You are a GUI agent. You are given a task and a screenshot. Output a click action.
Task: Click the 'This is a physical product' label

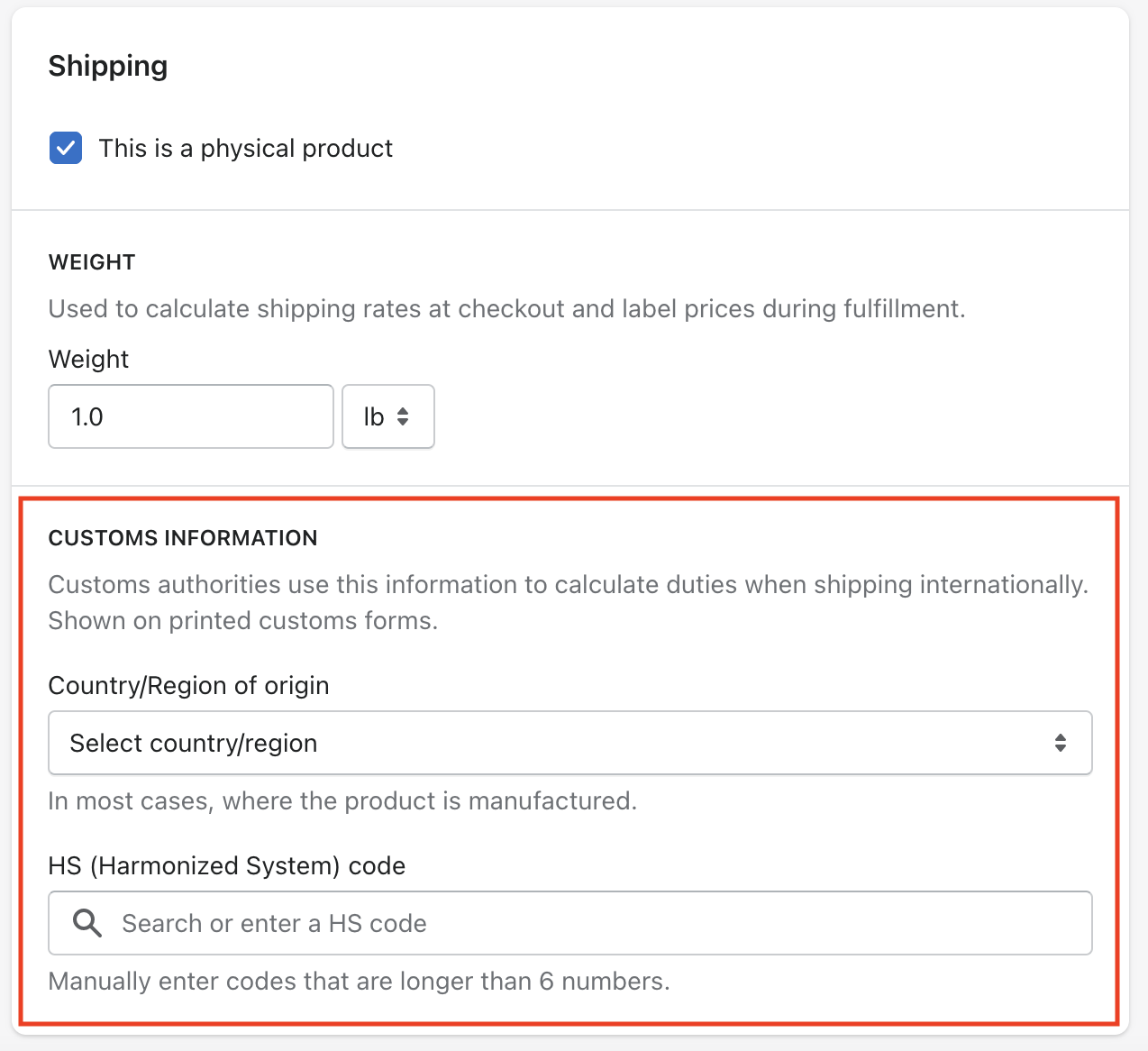[x=246, y=148]
